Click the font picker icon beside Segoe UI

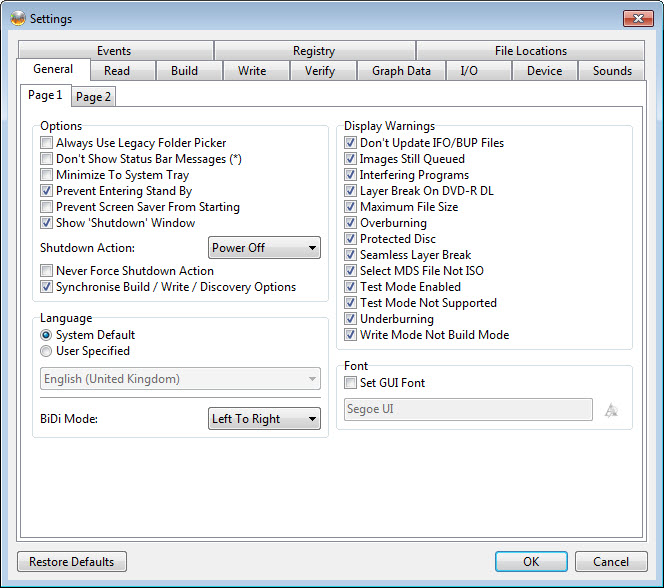(x=611, y=409)
